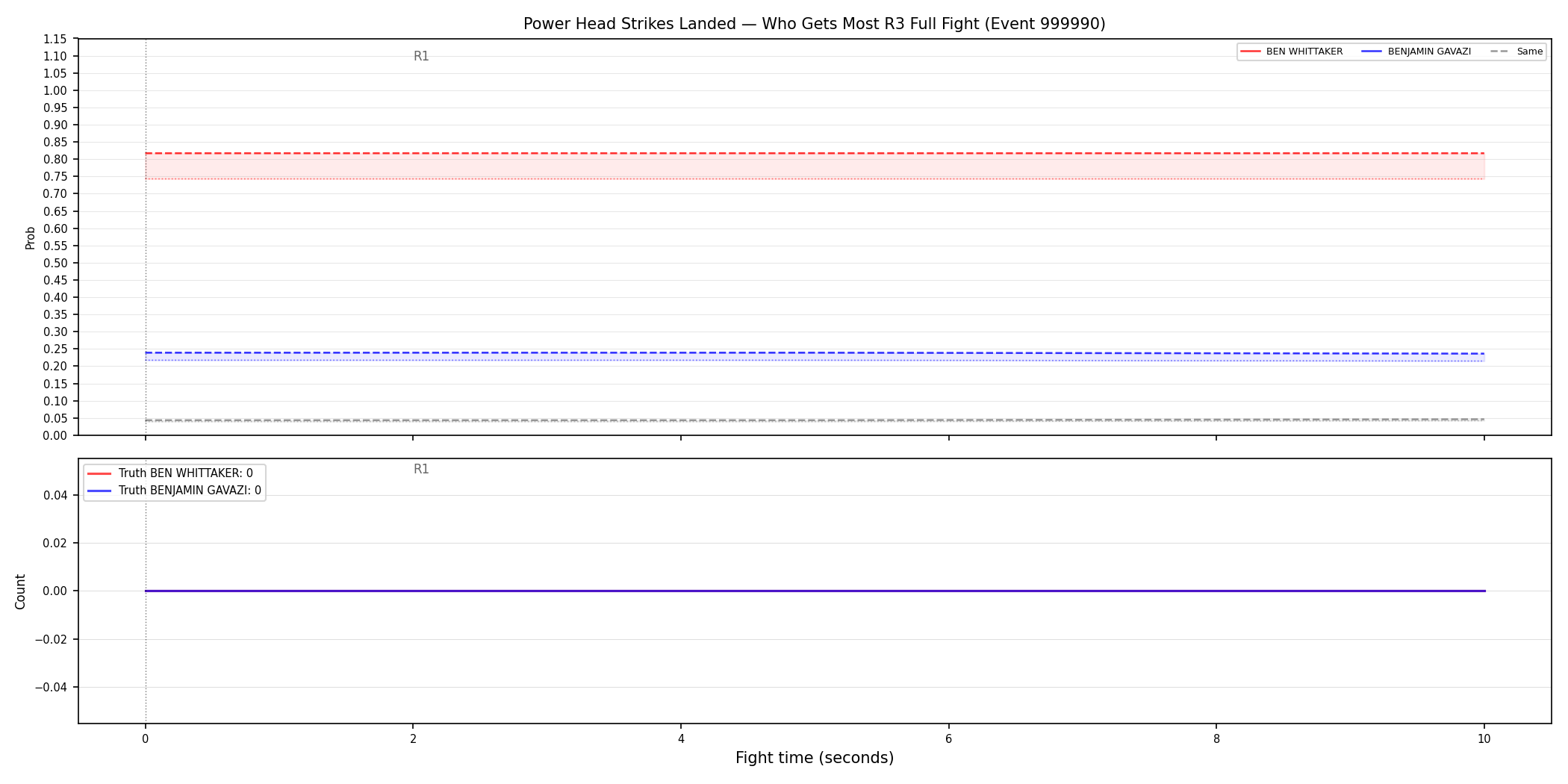Click the 0.25 tick on the Prob axis
This screenshot has height=784, width=1568.
(55, 349)
